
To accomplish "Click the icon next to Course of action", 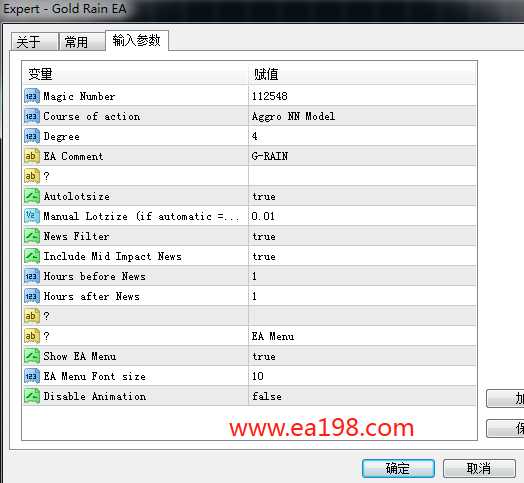I will (x=32, y=116).
